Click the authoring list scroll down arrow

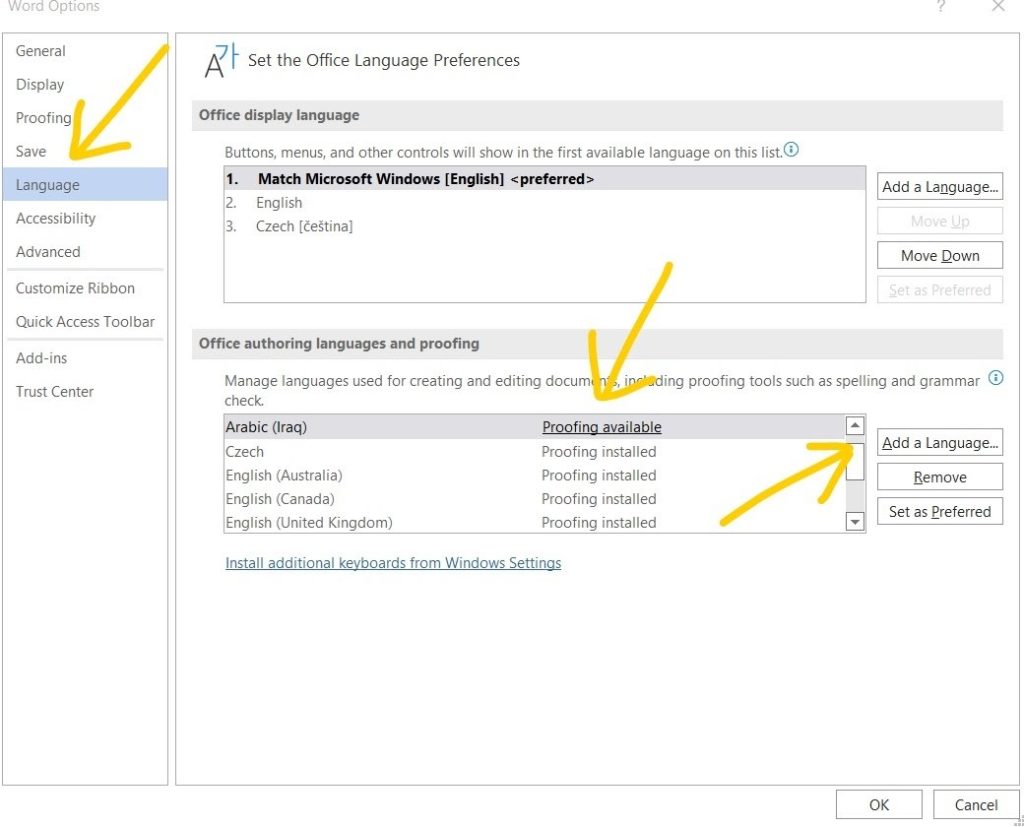tap(854, 521)
